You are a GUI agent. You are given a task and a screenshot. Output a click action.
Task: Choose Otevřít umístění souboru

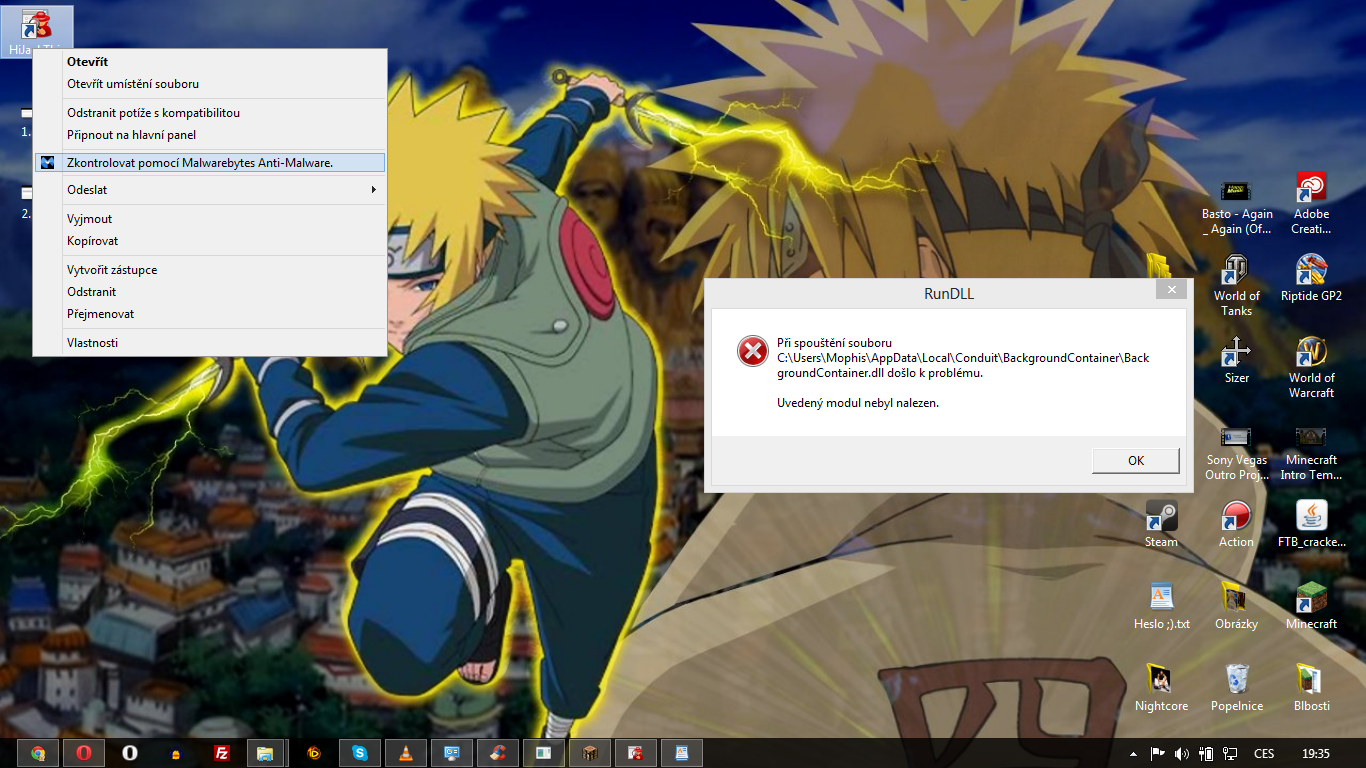(209, 84)
